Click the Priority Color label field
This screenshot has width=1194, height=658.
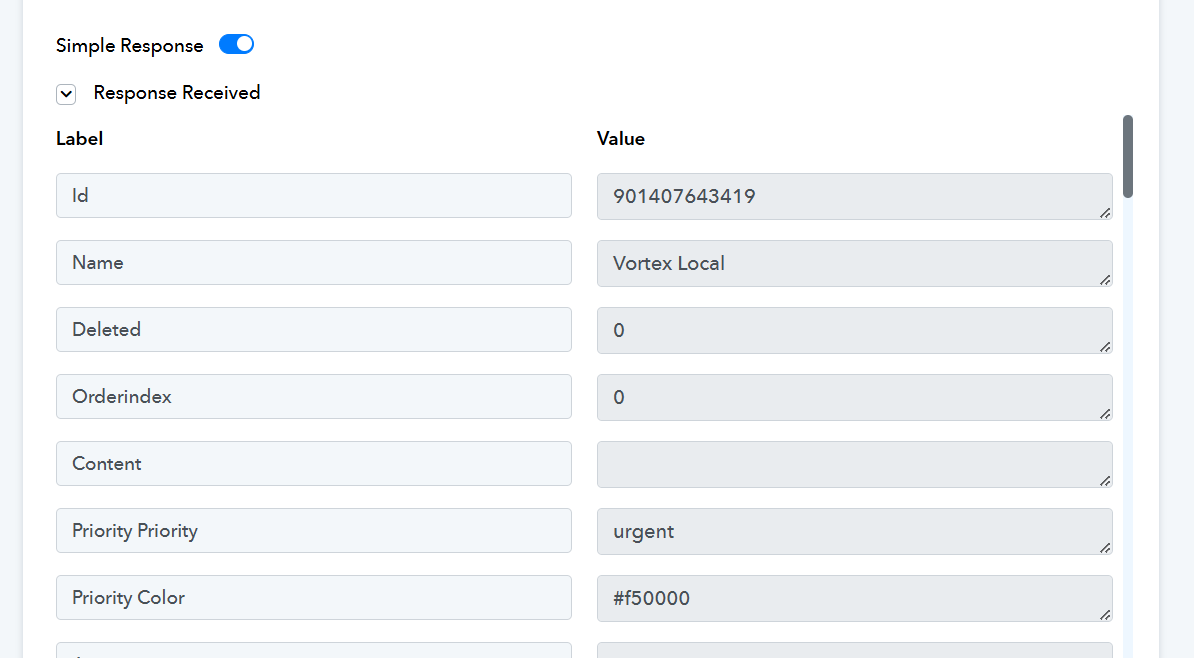point(313,598)
